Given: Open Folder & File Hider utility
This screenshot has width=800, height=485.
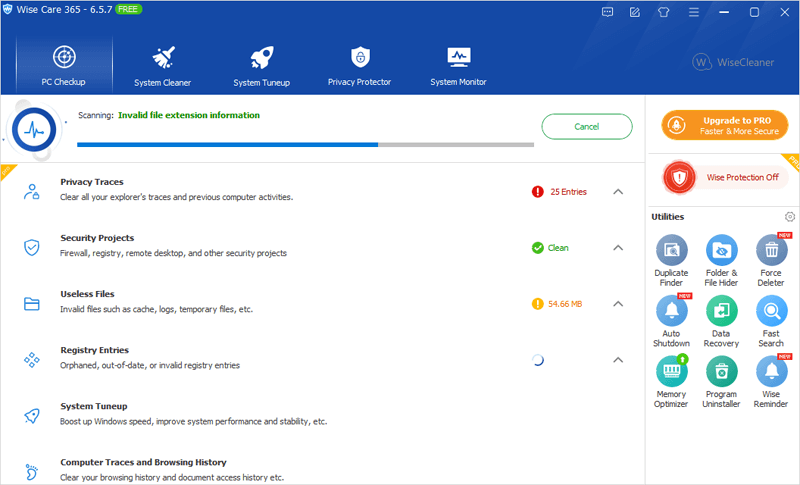Looking at the screenshot, I should click(721, 261).
